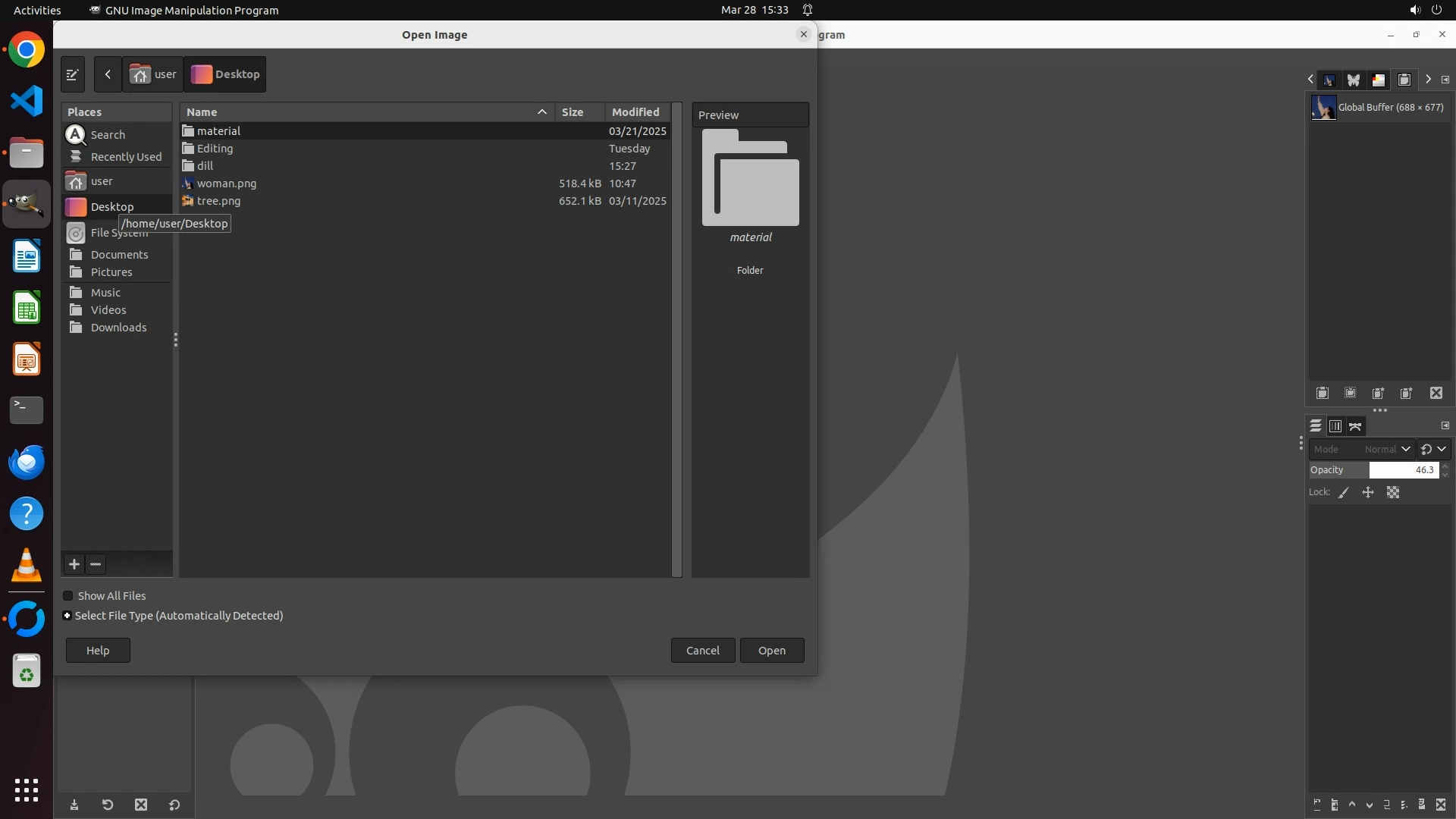Click the Opacity slider field
Screen dimensions: 1456x819
[1403, 470]
